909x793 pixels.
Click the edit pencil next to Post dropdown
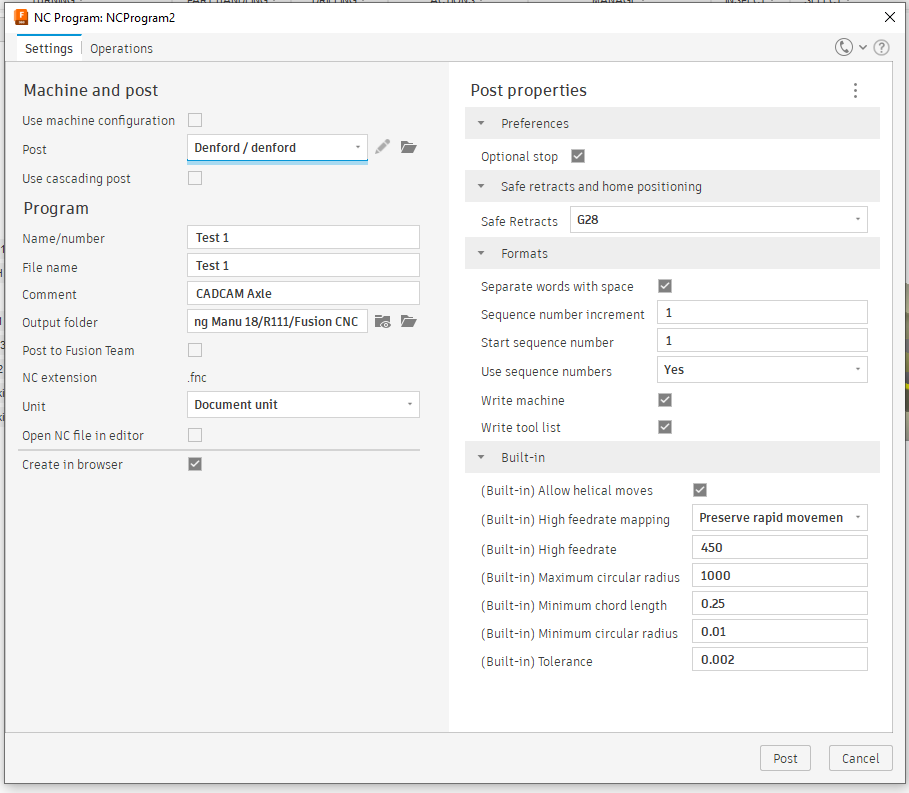[x=383, y=146]
